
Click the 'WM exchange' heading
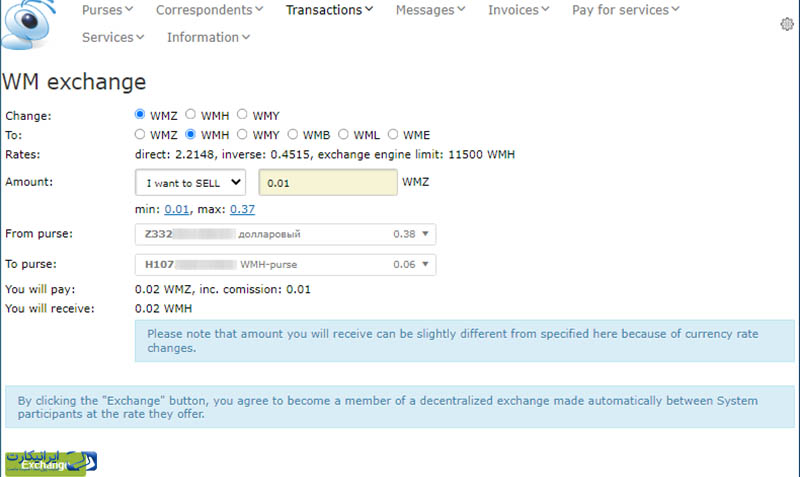pos(74,82)
